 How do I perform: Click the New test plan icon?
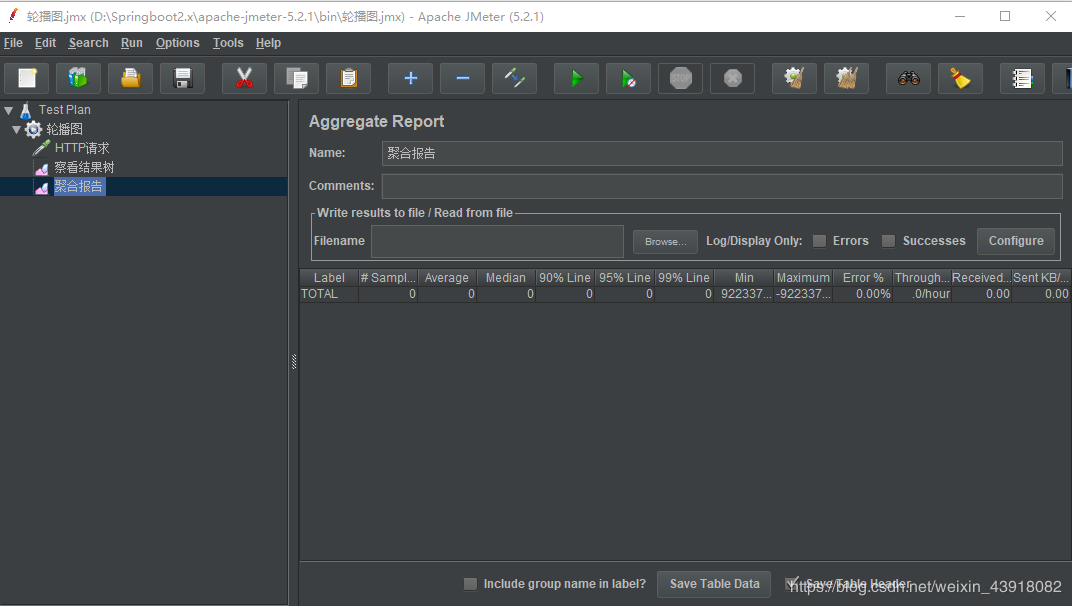[x=27, y=78]
